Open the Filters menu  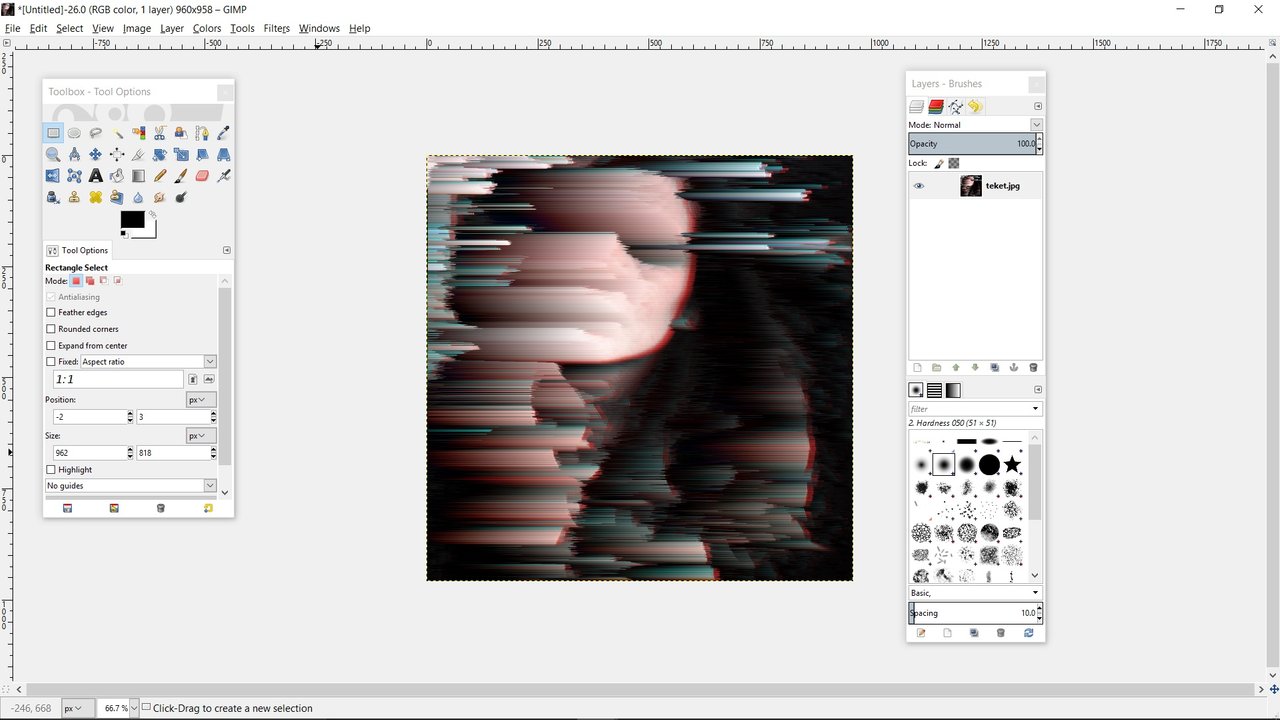[276, 28]
